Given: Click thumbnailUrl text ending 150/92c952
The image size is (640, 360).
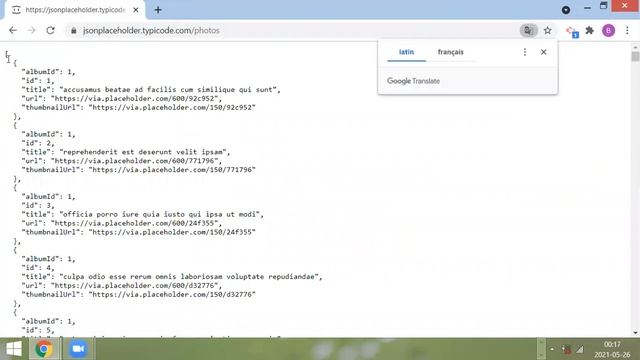Looking at the screenshot, I should pos(172,108).
